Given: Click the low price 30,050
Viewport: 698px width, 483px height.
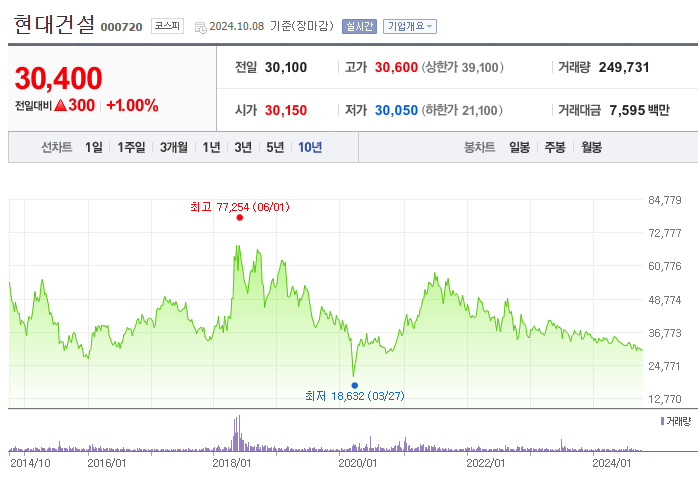Looking at the screenshot, I should click(x=396, y=110).
